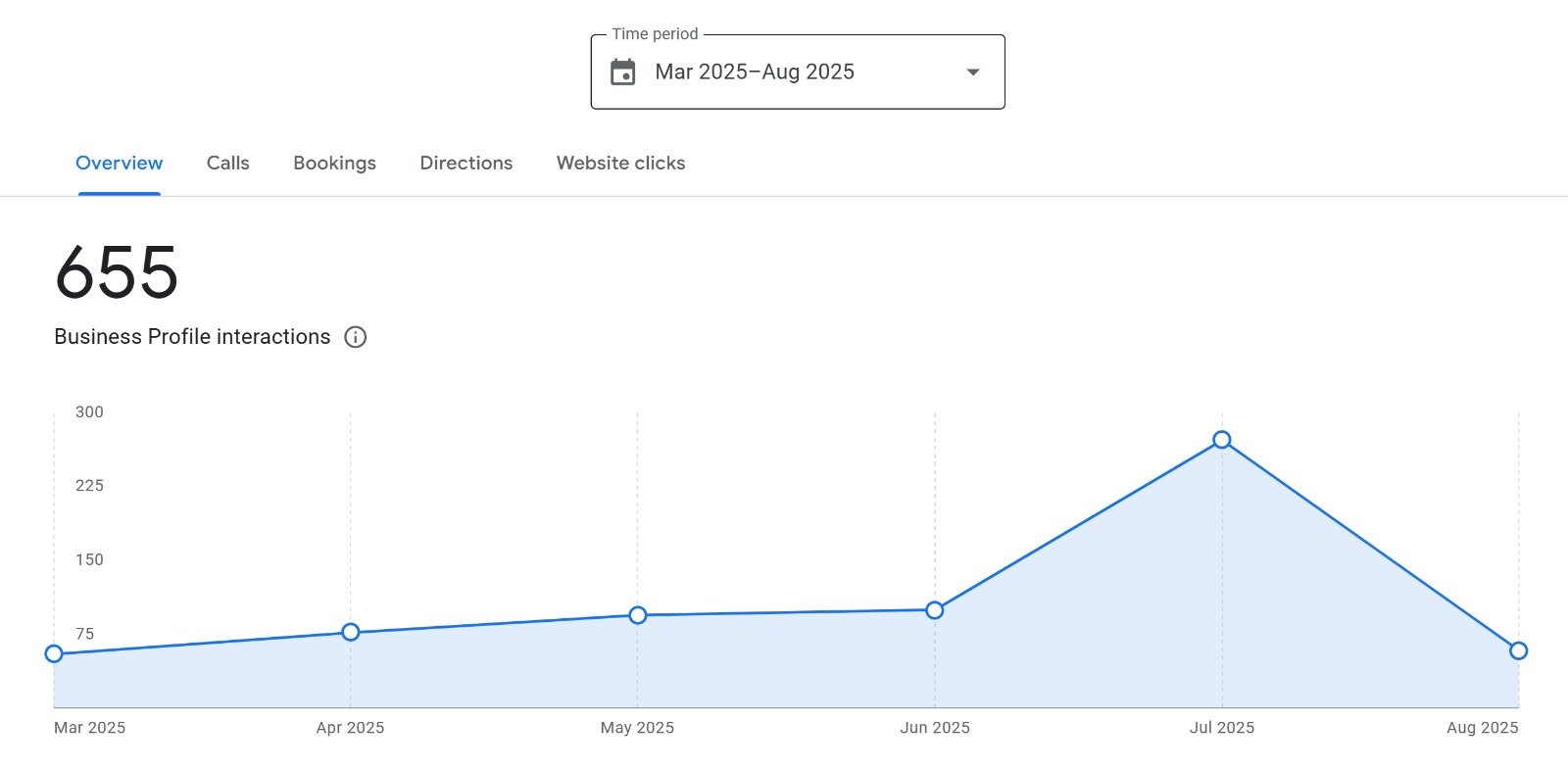Open the Bookings tab
Viewport: 1568px width, 769px height.
(334, 164)
